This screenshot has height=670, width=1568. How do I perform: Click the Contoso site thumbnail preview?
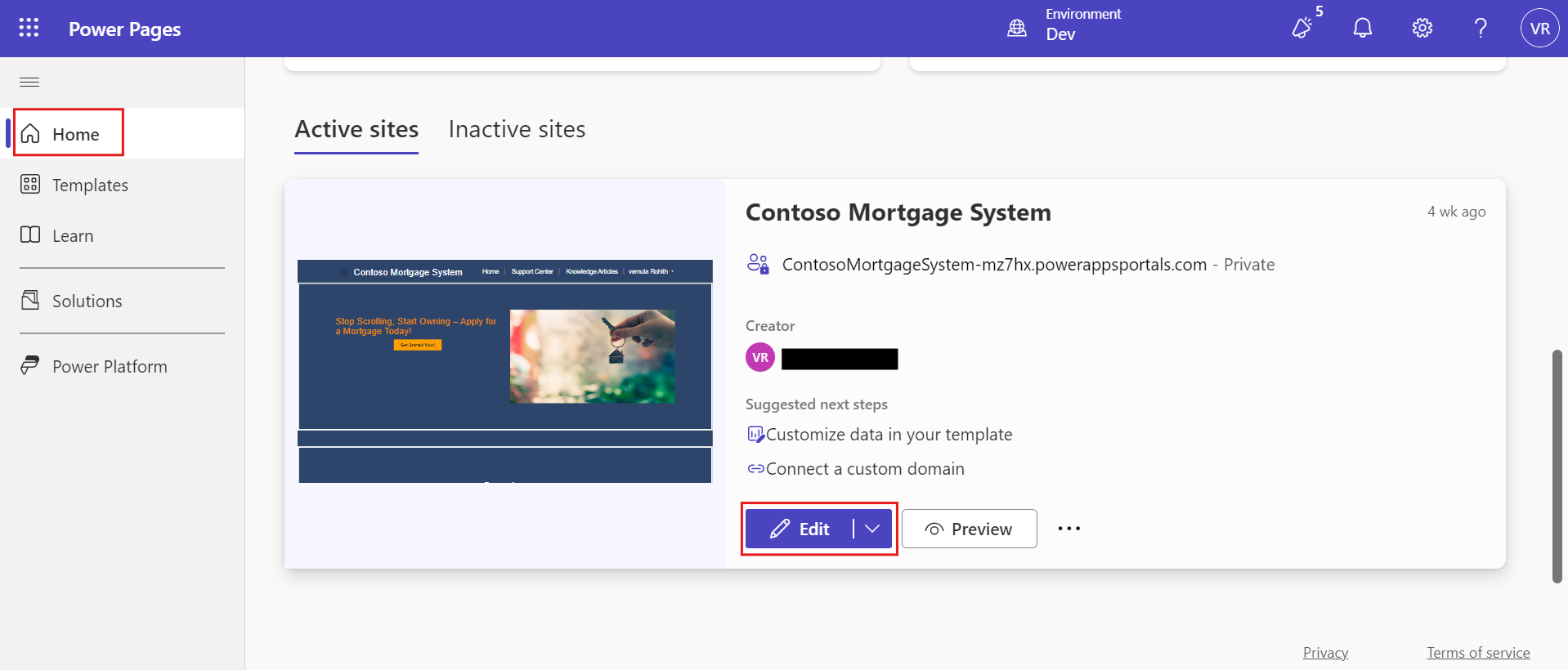tap(504, 372)
